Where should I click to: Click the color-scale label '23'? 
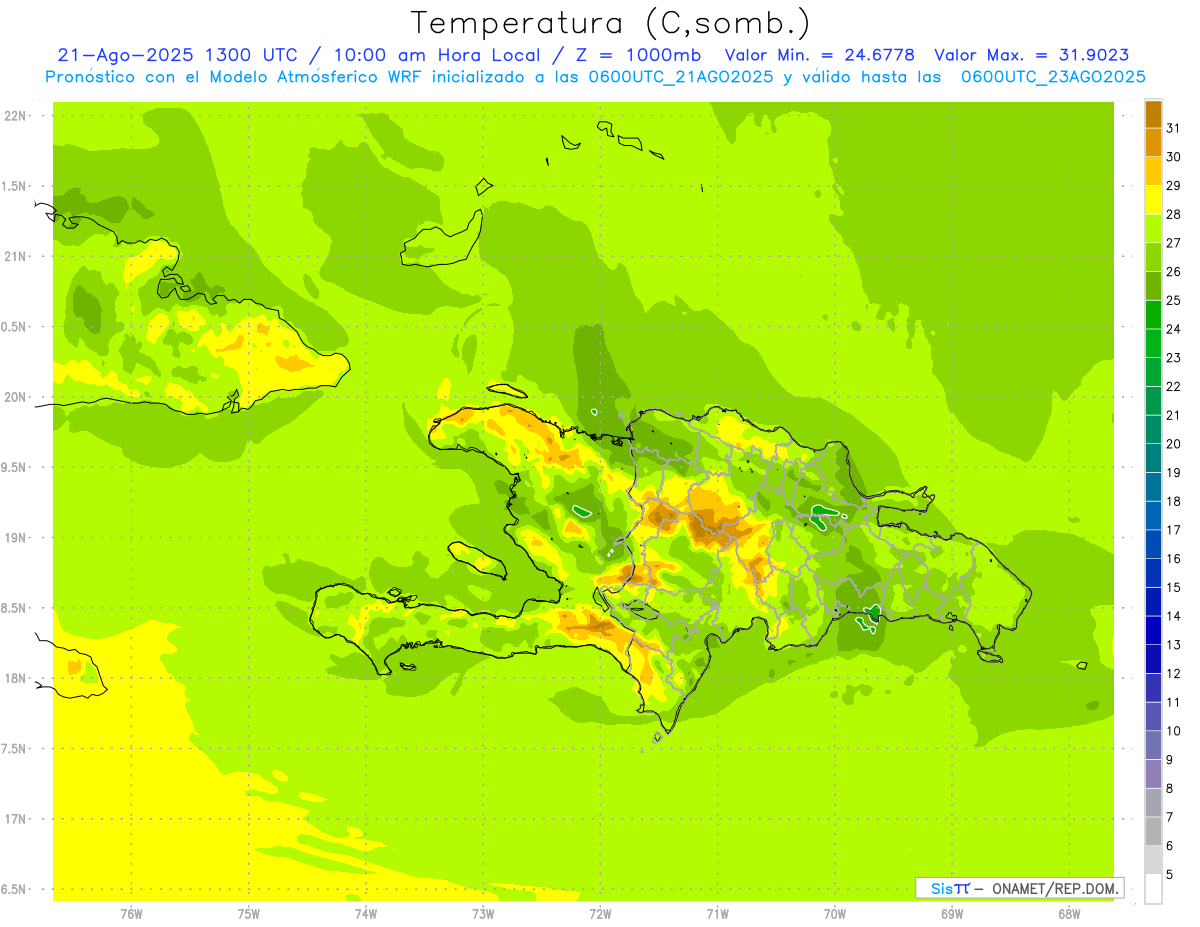click(x=1174, y=358)
